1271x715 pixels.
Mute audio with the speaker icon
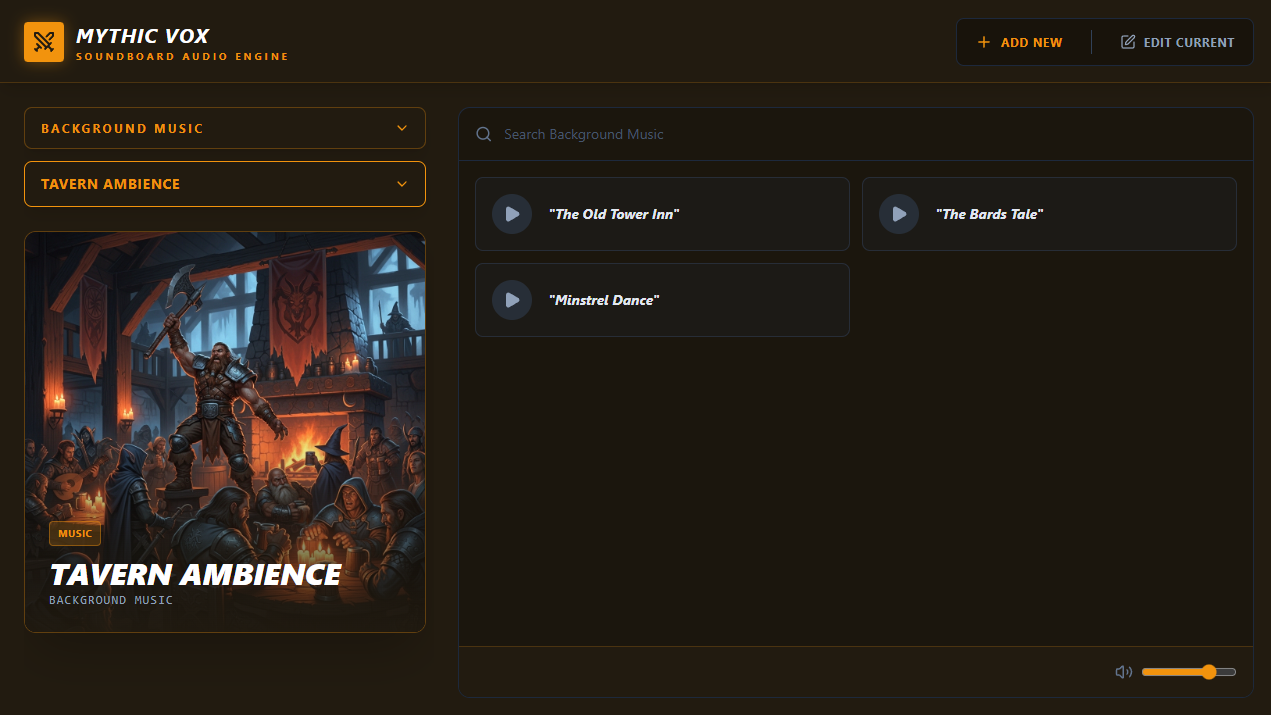(x=1124, y=672)
